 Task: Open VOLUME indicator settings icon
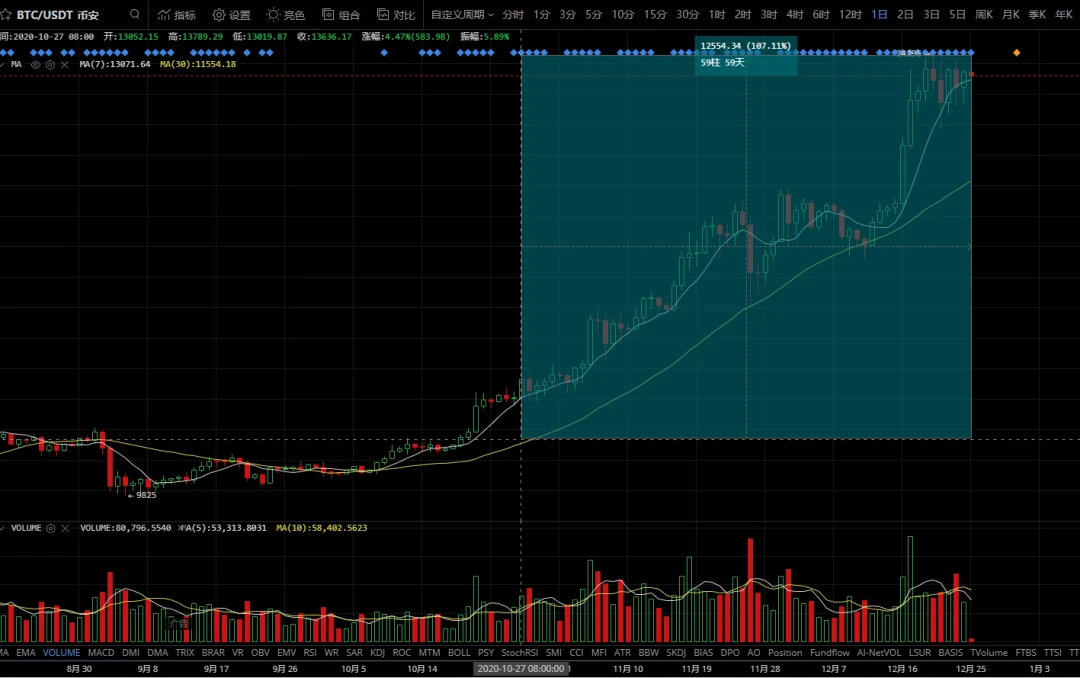[50, 528]
